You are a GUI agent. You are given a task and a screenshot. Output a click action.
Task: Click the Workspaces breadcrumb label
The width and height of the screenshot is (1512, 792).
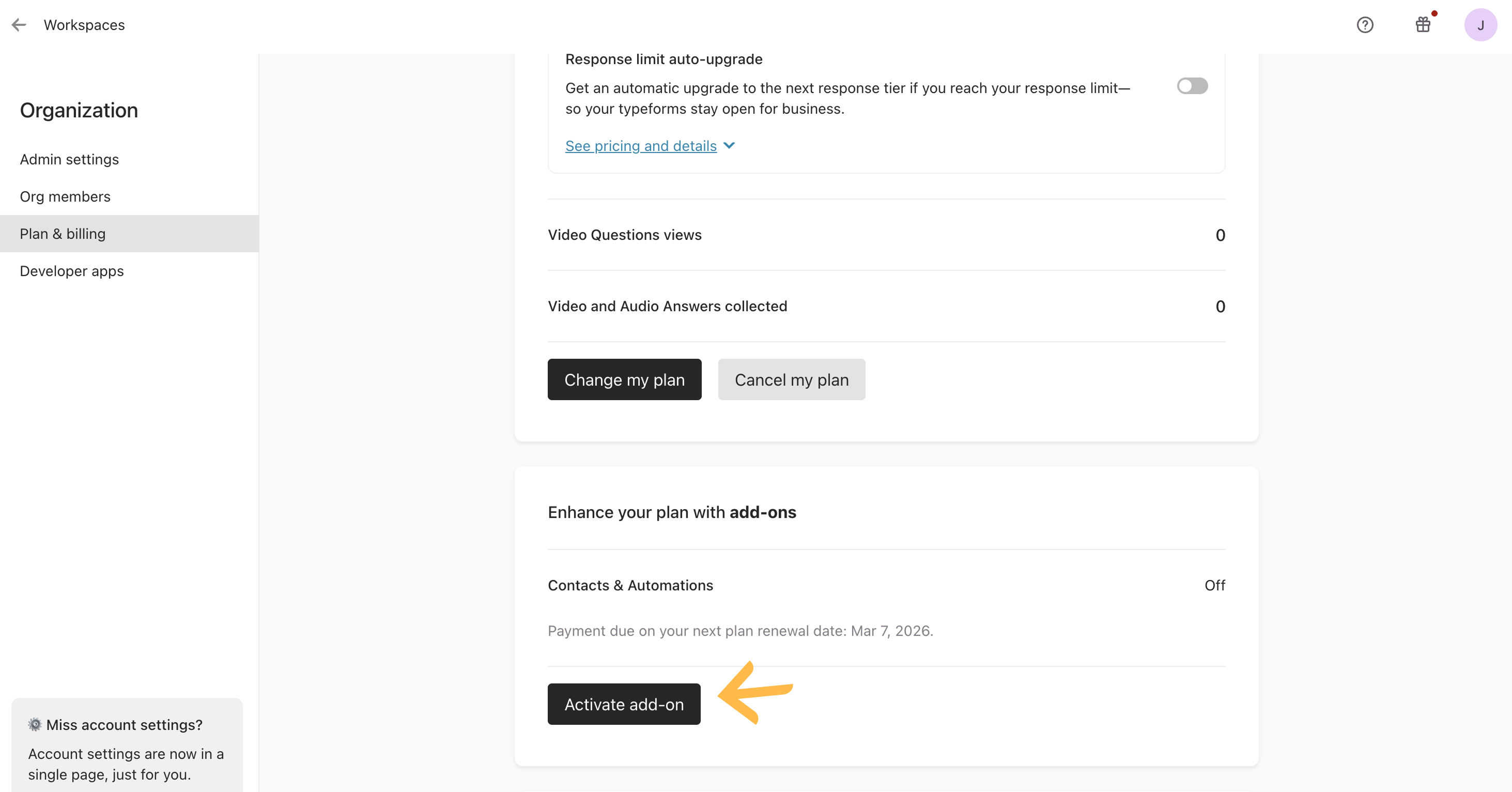coord(84,25)
